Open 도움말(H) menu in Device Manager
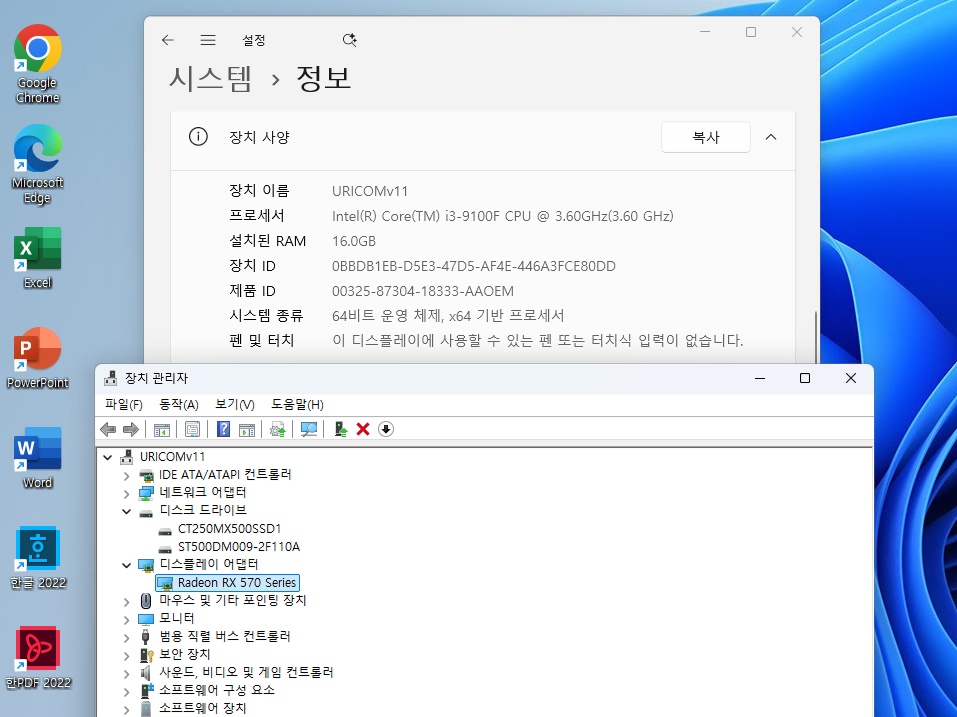The width and height of the screenshot is (957, 717). [x=297, y=405]
